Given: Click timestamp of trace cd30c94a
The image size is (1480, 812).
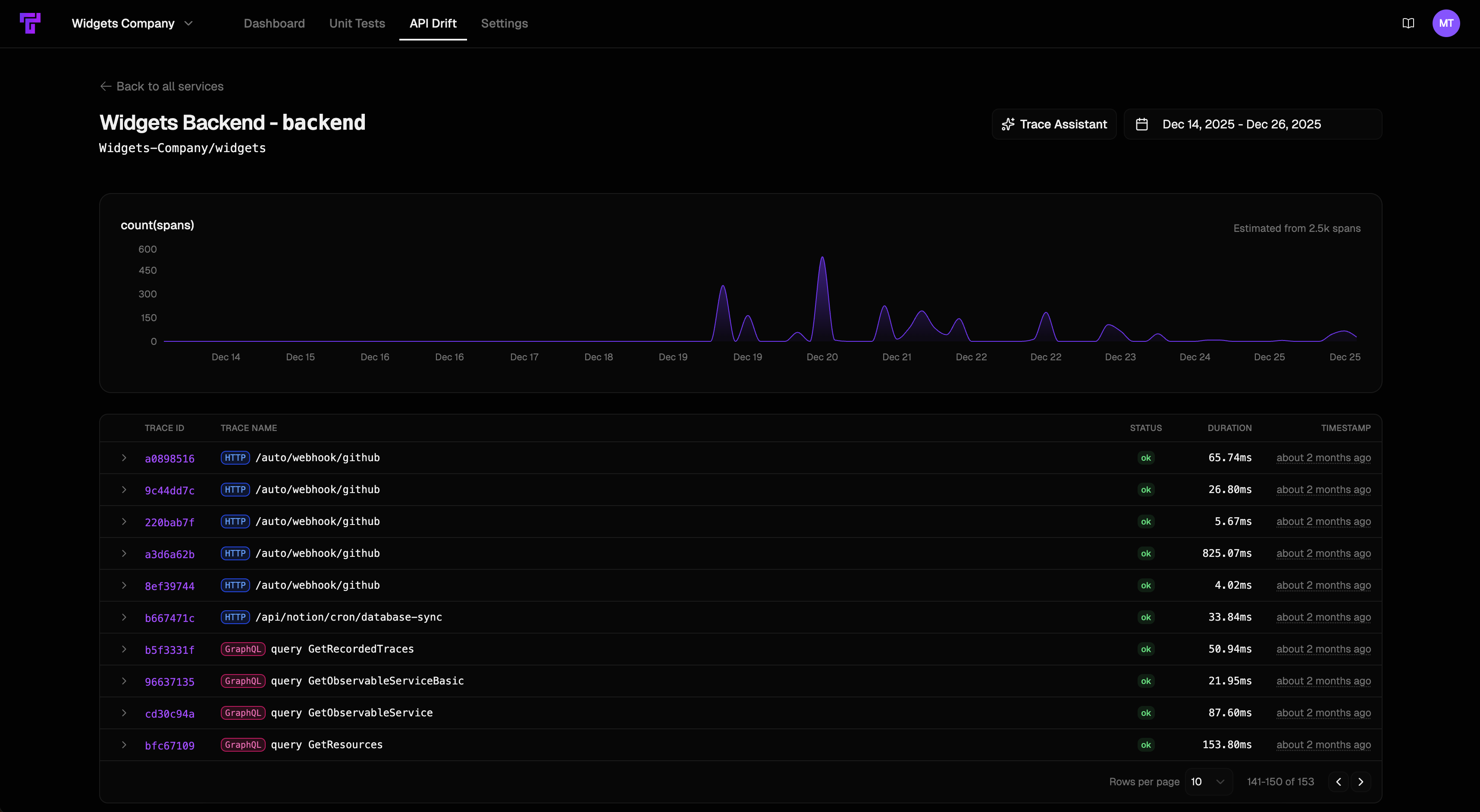Looking at the screenshot, I should (x=1323, y=712).
